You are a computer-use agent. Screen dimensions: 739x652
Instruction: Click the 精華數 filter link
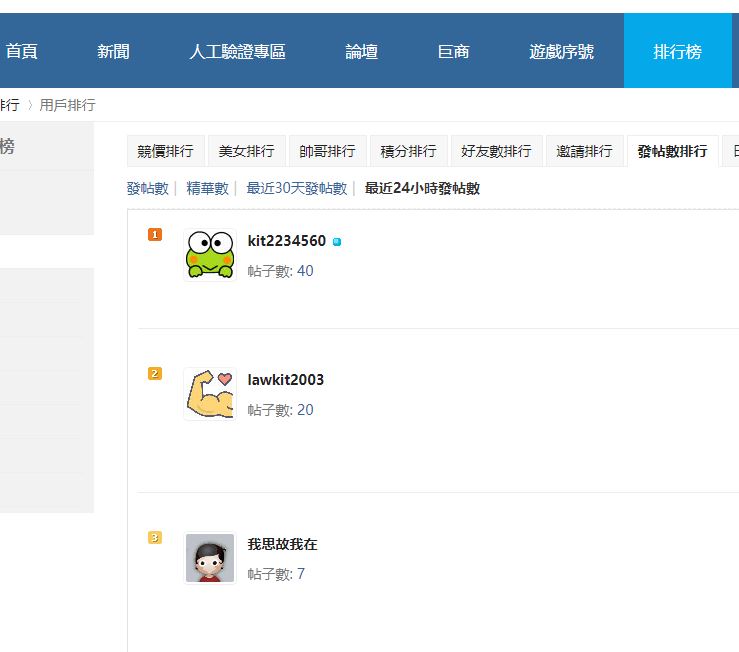point(207,188)
